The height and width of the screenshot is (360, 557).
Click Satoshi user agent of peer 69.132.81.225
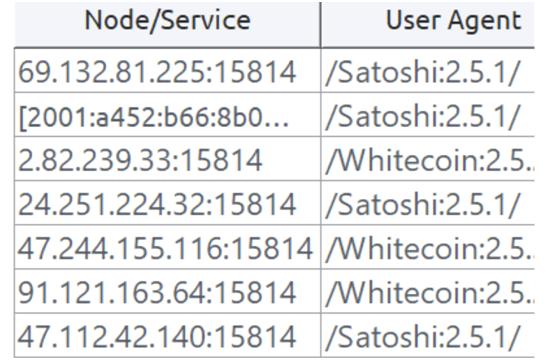pos(423,72)
